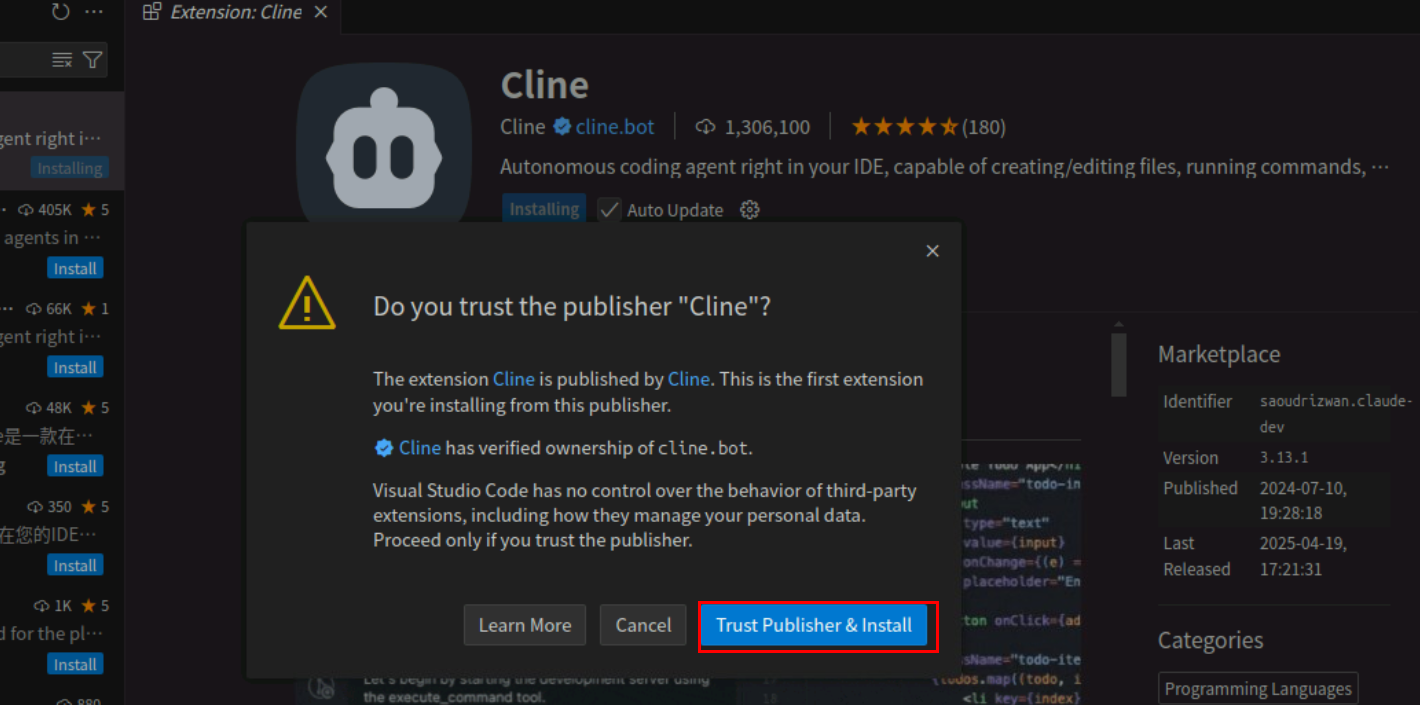Select the Extension: Cline editor tab
This screenshot has width=1420, height=705.
[235, 13]
